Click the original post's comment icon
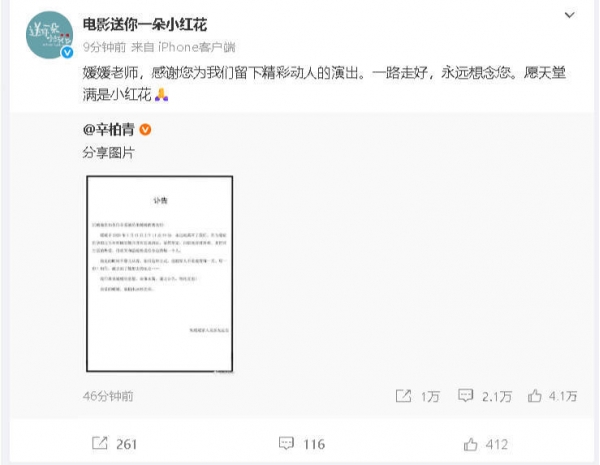Image resolution: width=600 pixels, height=465 pixels. 466,396
